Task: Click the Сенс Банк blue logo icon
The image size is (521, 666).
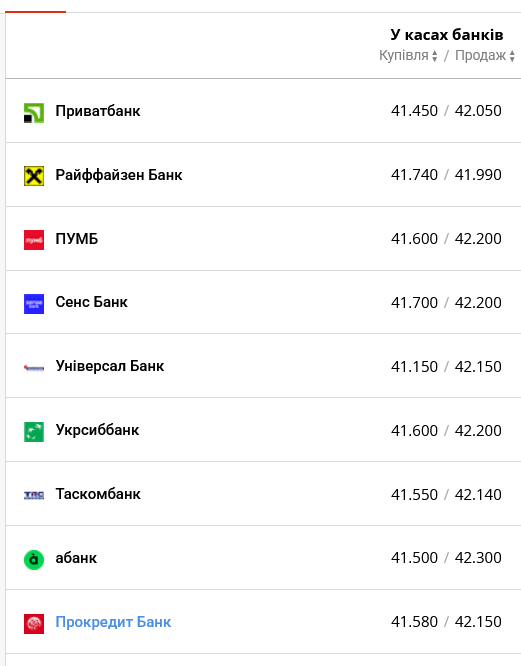Action: (x=34, y=304)
